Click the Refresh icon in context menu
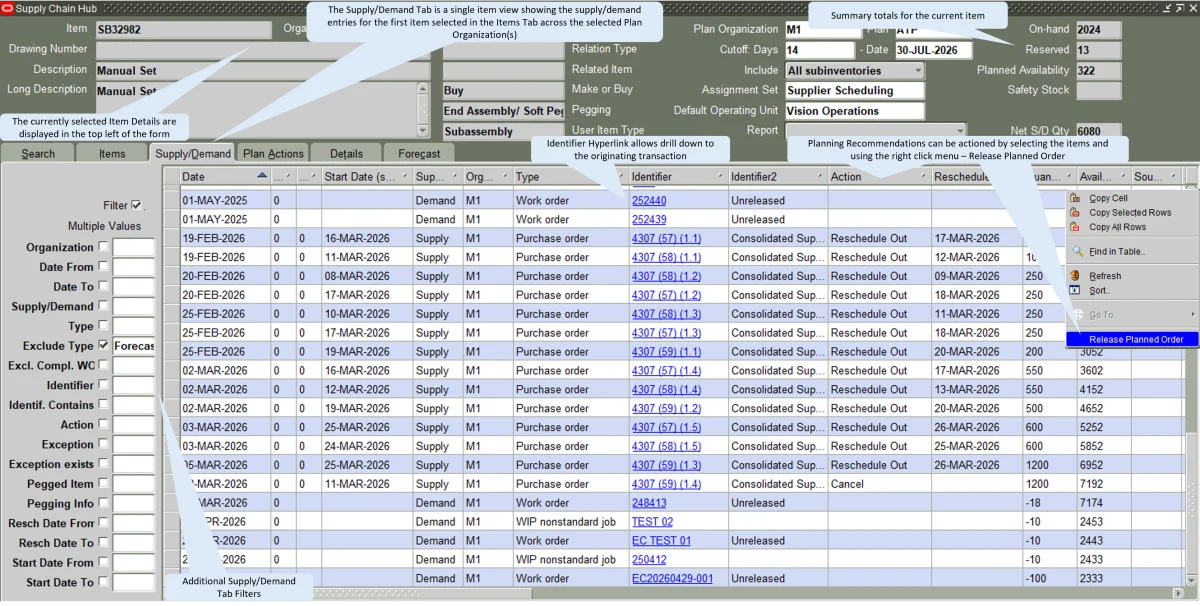The height and width of the screenshot is (606, 1200). point(1076,275)
